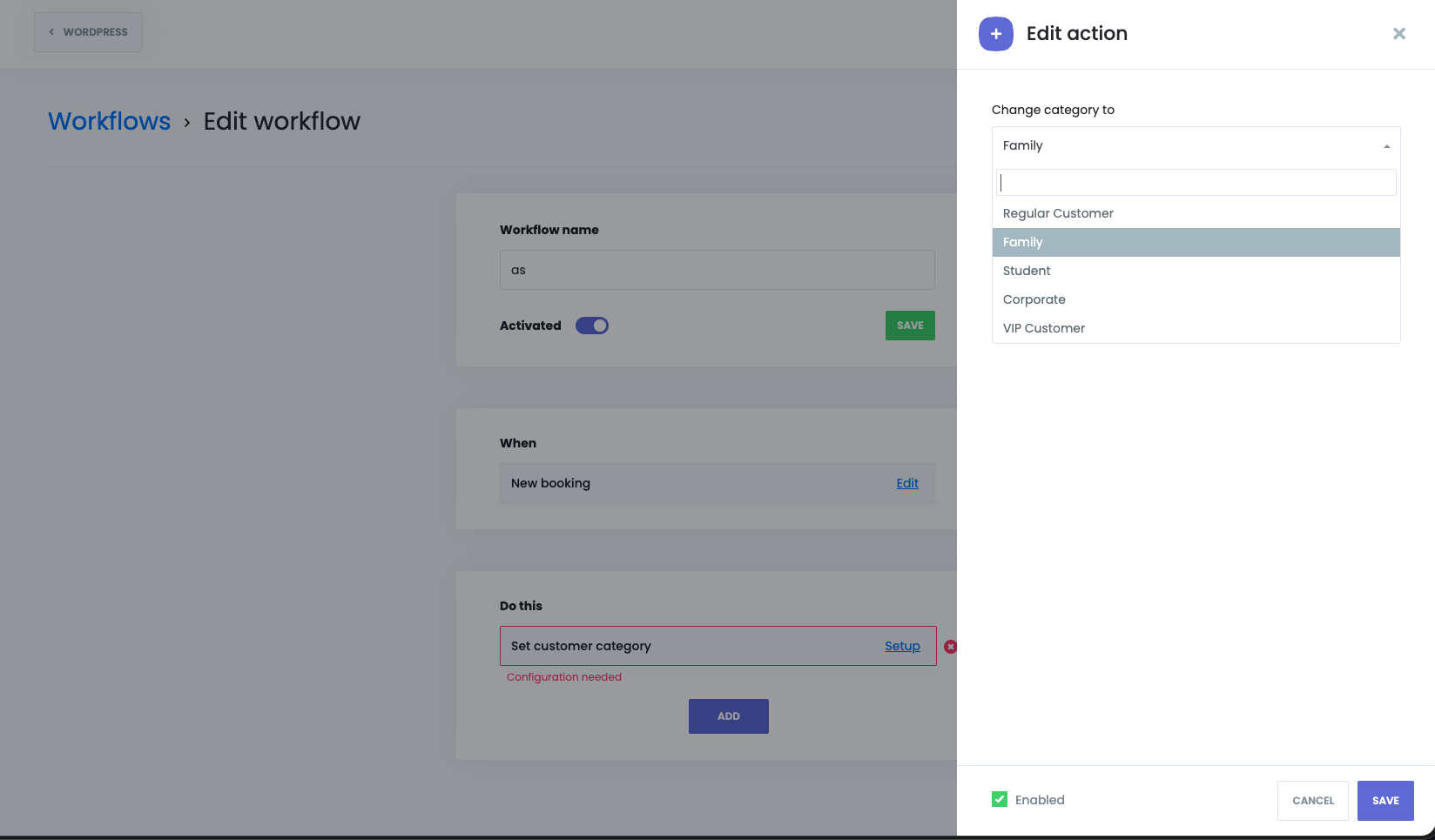This screenshot has height=840, width=1435.
Task: Pick Corporate from the category list
Action: (x=1034, y=299)
